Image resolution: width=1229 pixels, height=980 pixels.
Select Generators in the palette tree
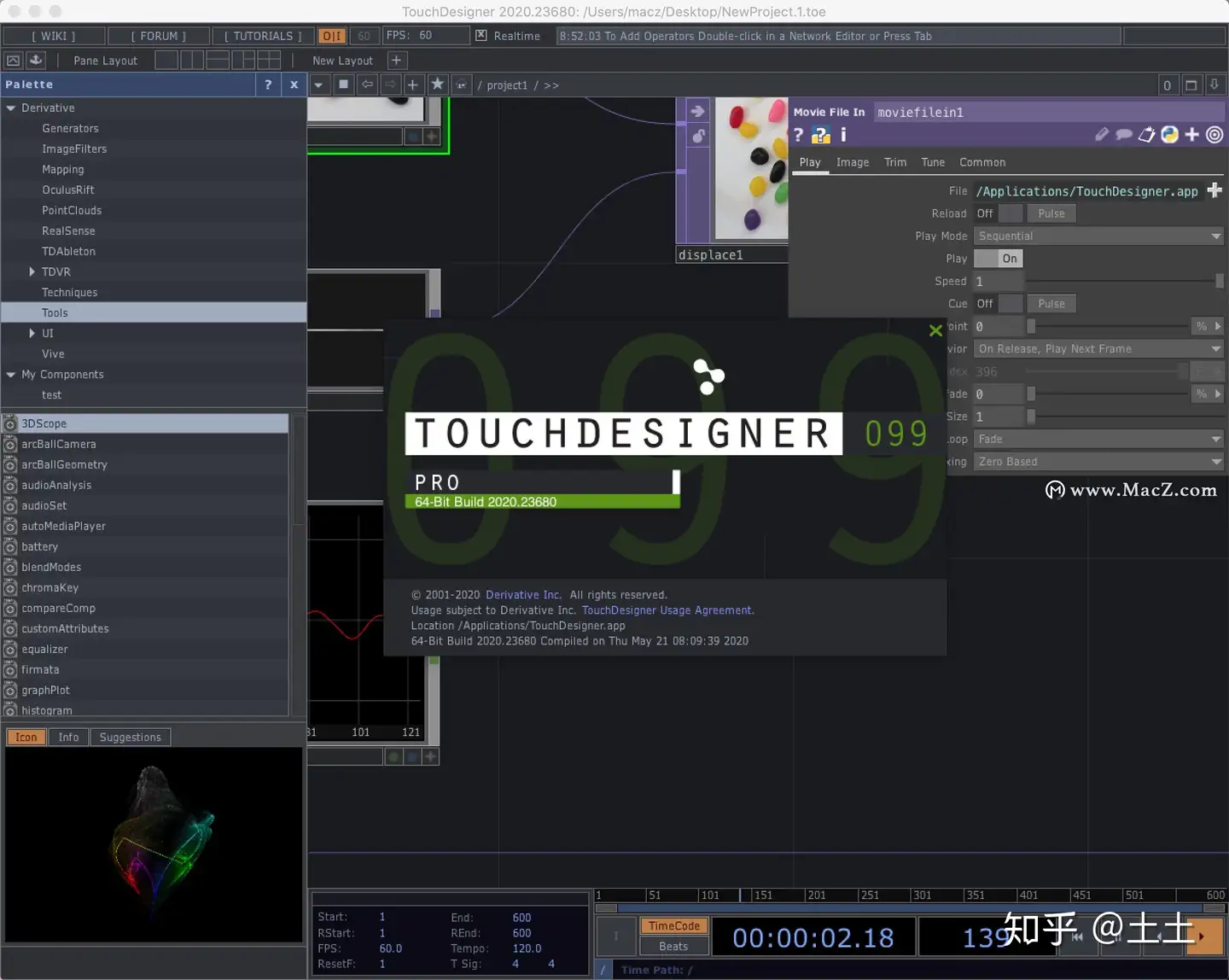(x=70, y=128)
